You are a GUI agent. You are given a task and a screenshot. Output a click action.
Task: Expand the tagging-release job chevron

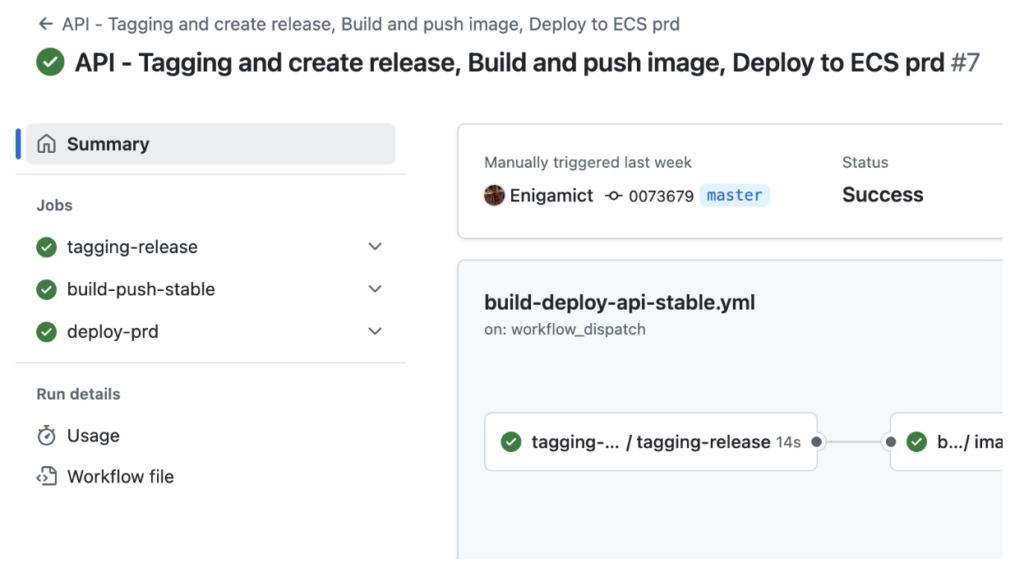pyautogui.click(x=375, y=247)
